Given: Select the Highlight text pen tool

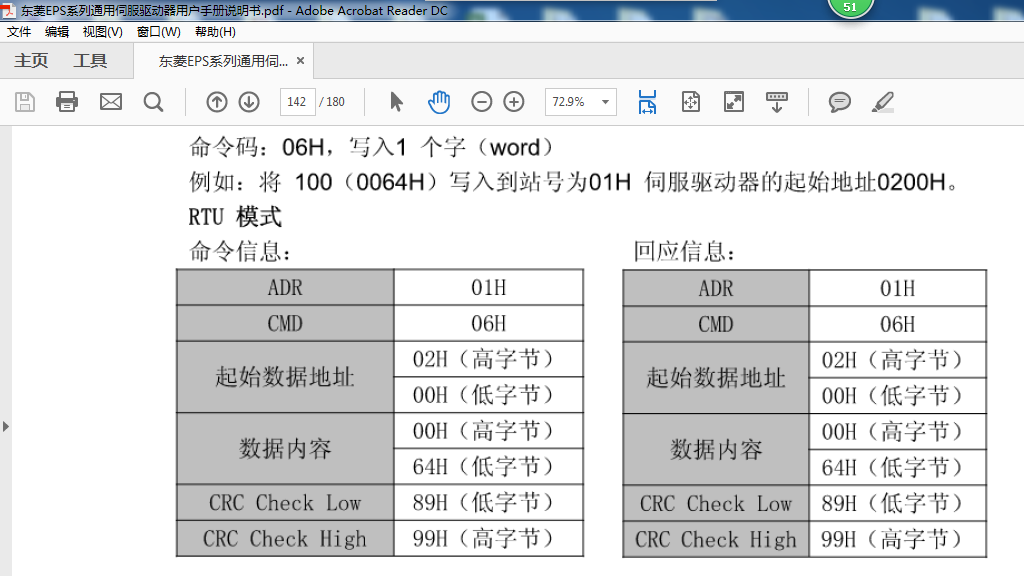Looking at the screenshot, I should (883, 102).
